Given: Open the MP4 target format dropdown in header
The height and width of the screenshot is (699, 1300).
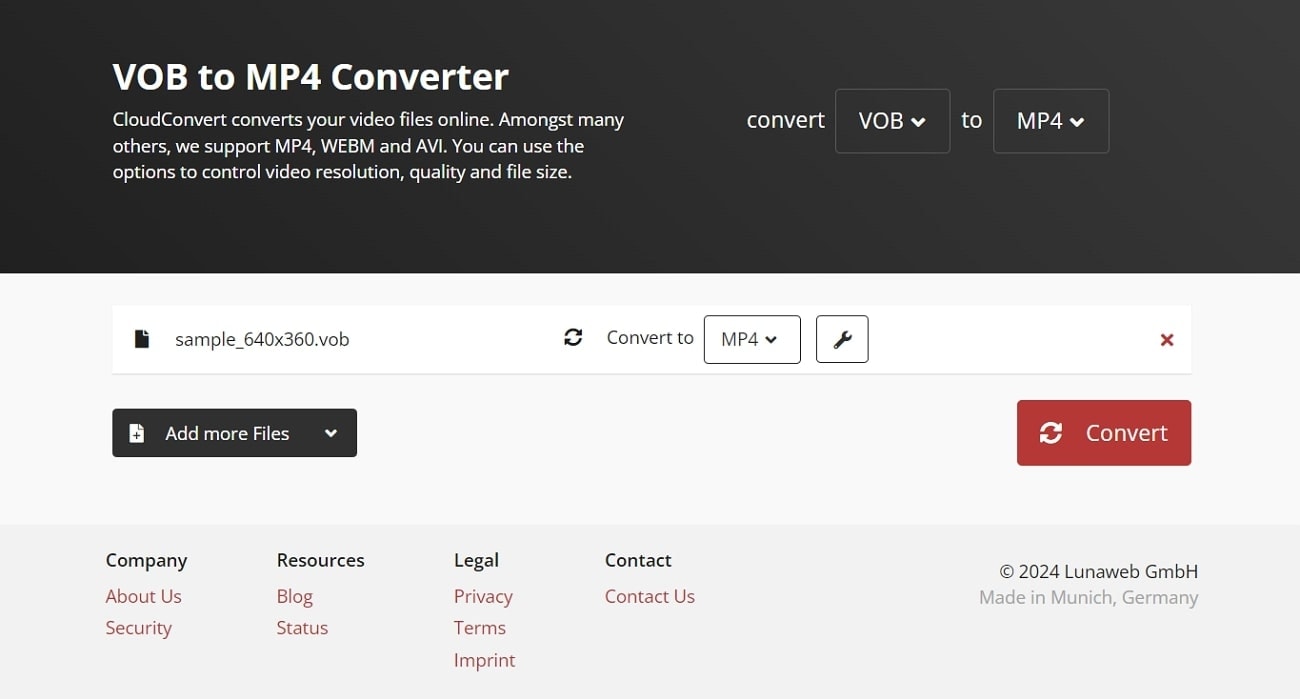Looking at the screenshot, I should (x=1051, y=121).
